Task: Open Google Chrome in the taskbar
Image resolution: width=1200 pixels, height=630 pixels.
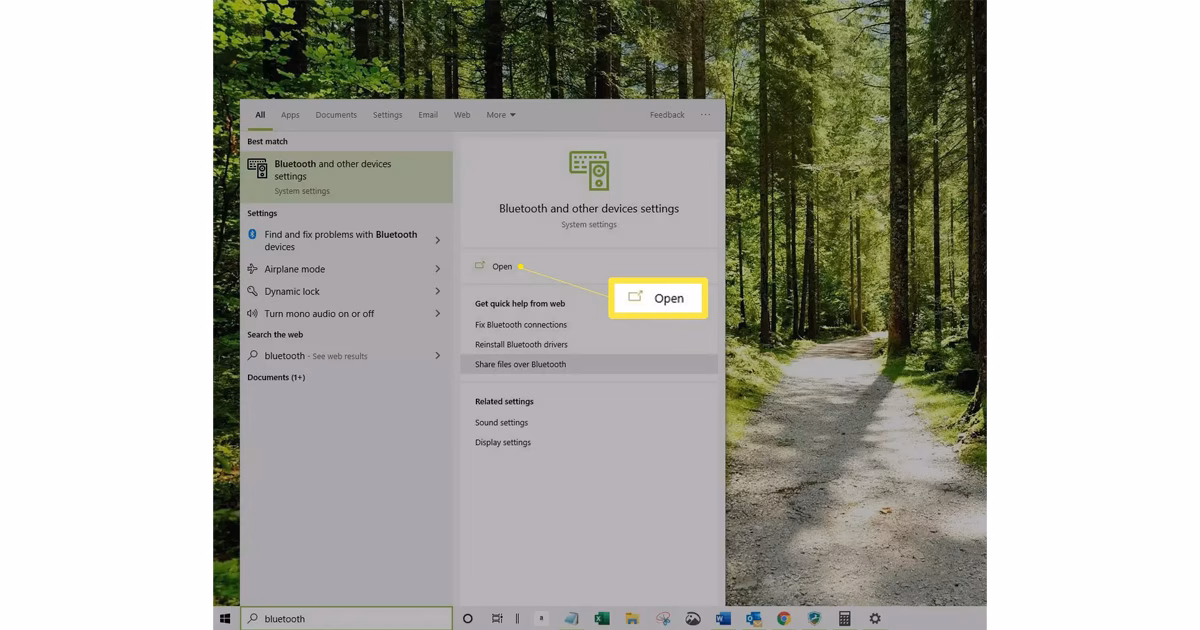Action: pyautogui.click(x=784, y=619)
